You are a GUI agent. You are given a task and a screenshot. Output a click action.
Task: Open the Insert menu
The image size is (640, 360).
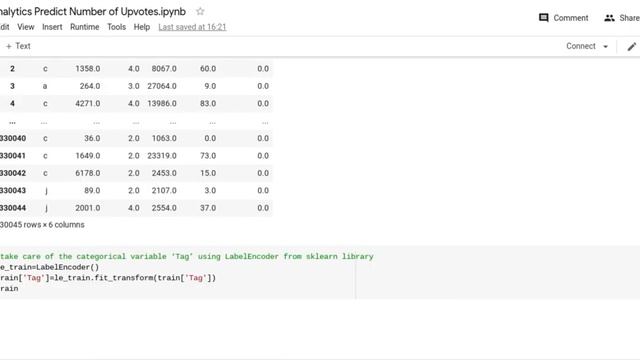(x=52, y=27)
